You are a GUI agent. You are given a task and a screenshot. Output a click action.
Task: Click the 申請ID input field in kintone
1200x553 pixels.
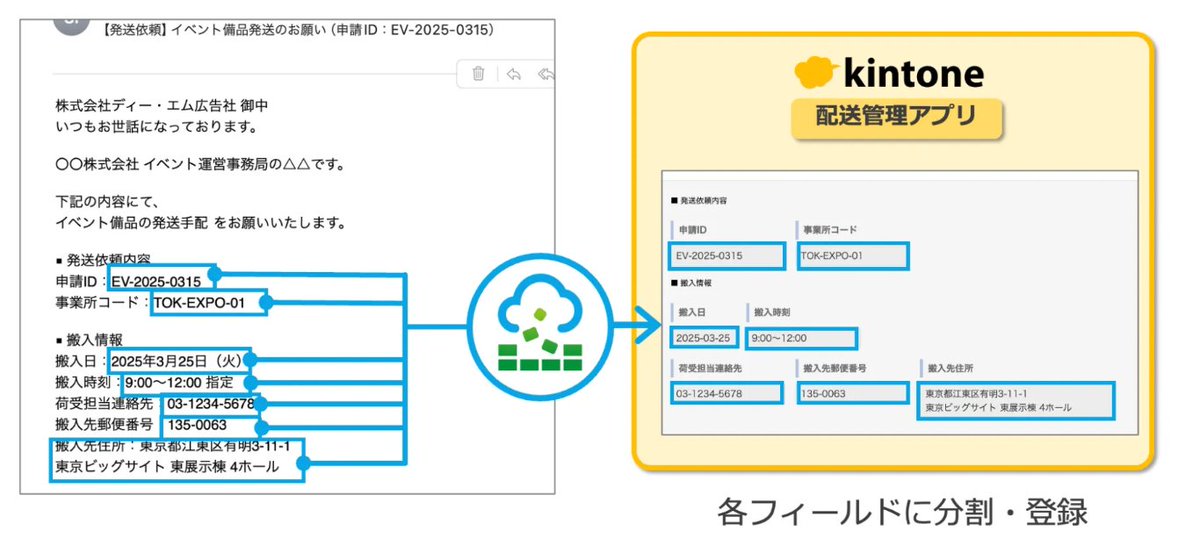click(x=727, y=255)
